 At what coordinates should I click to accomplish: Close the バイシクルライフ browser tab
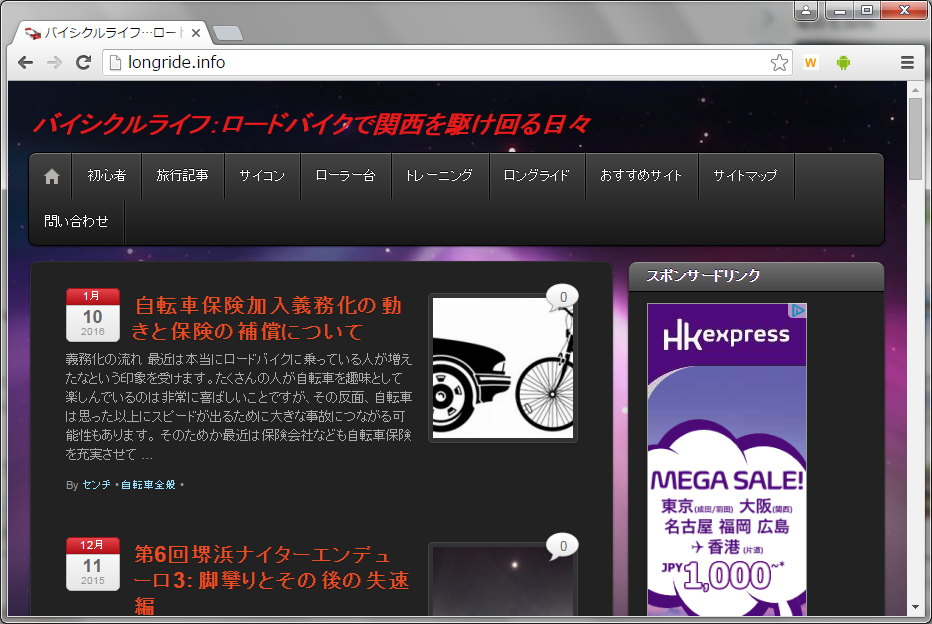(196, 33)
